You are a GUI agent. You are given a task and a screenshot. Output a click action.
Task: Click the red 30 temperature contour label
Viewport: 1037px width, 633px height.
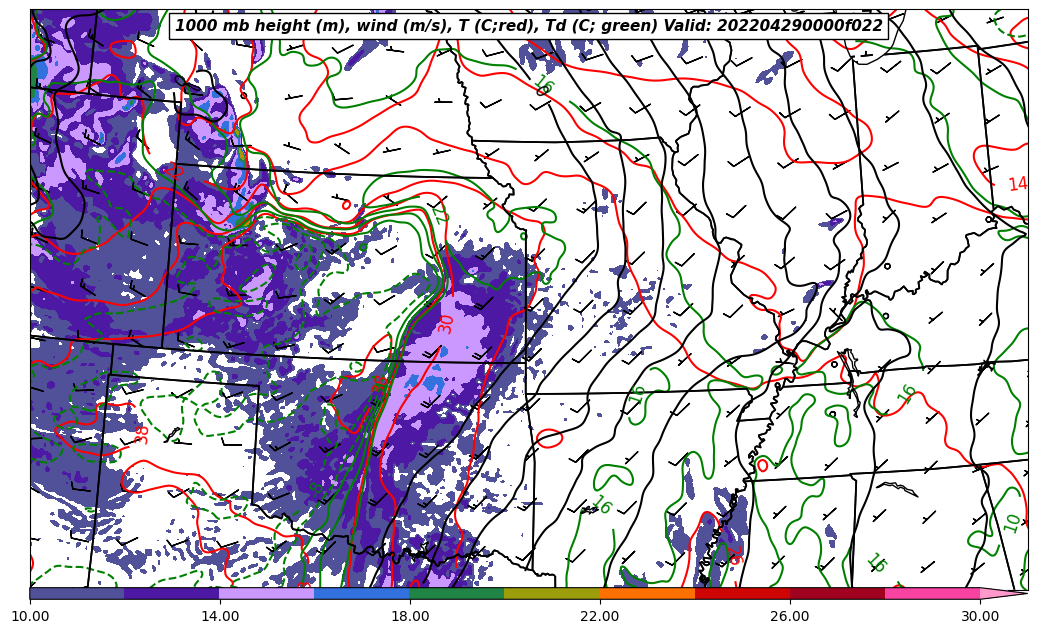pos(446,323)
